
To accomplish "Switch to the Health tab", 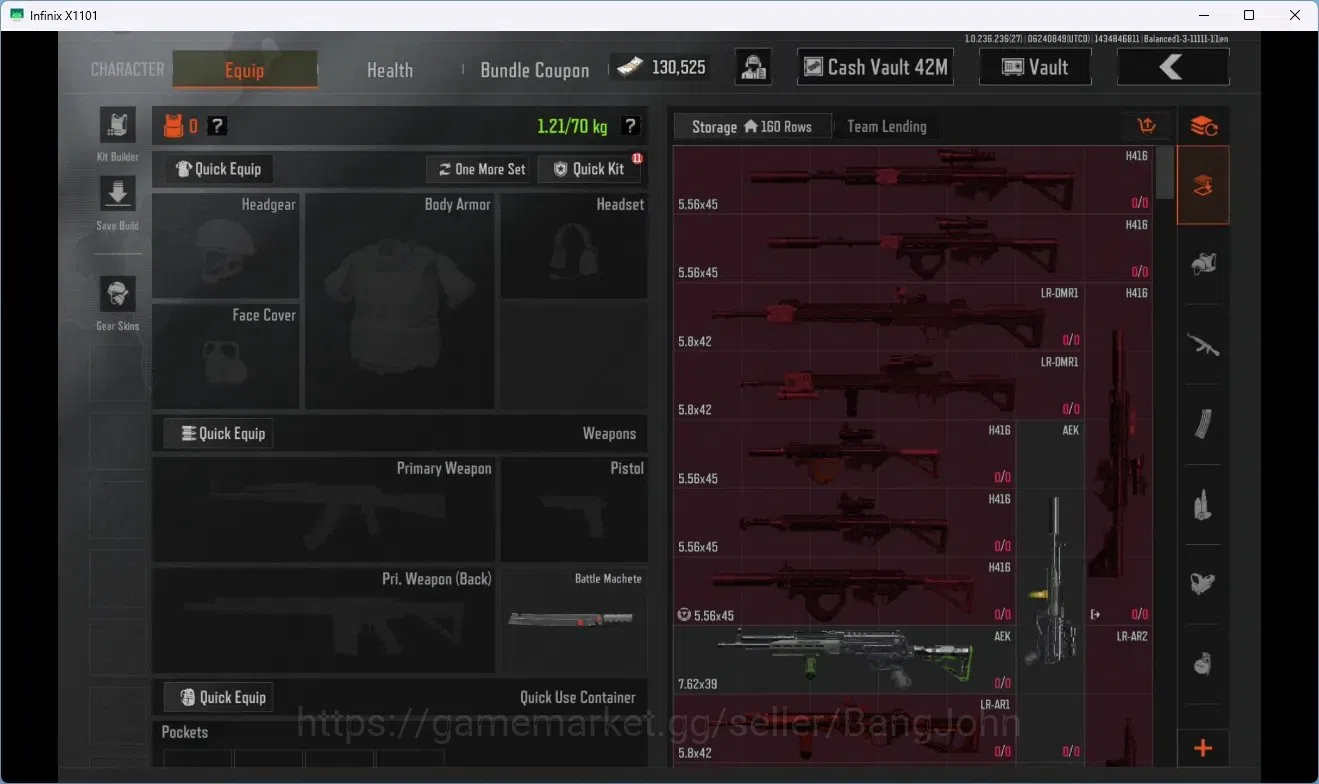I will (x=390, y=70).
